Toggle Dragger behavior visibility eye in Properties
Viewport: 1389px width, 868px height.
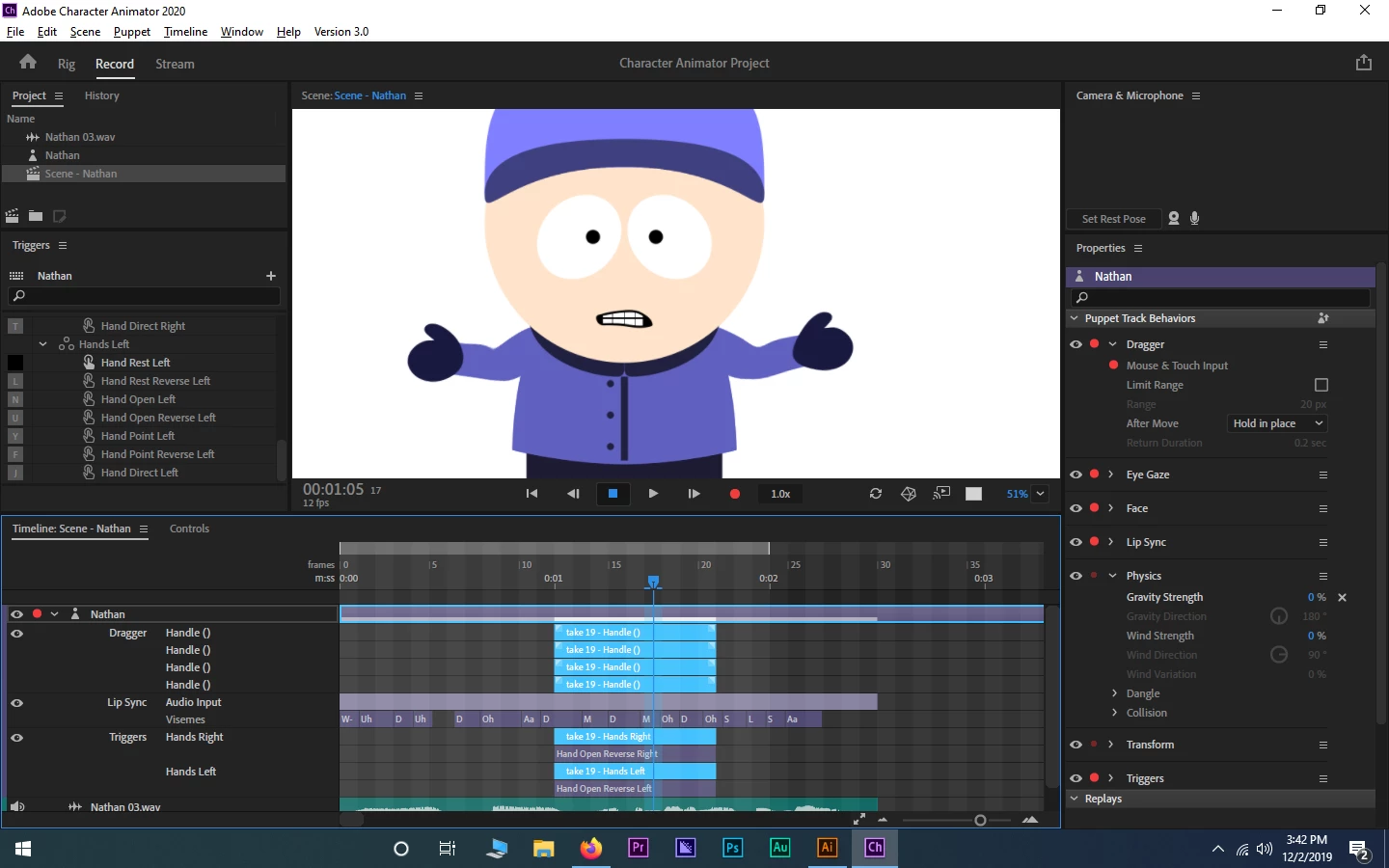pos(1076,344)
